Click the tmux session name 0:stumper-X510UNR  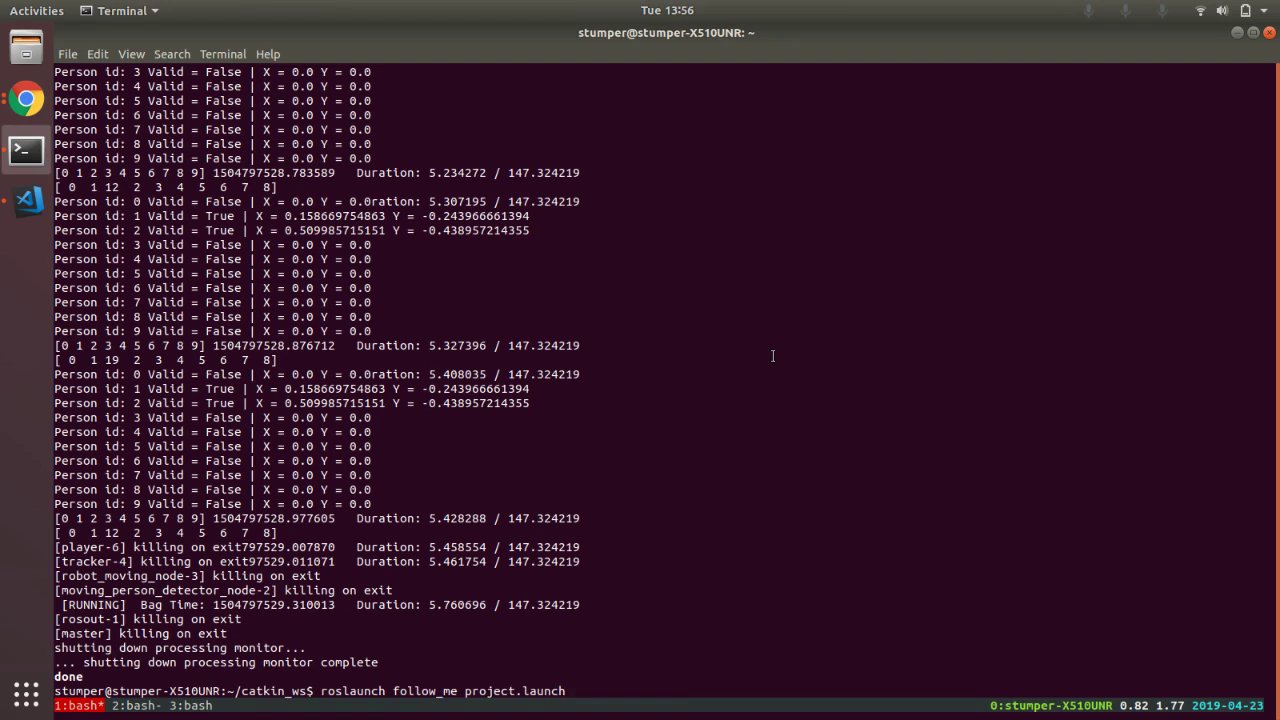click(x=1051, y=706)
